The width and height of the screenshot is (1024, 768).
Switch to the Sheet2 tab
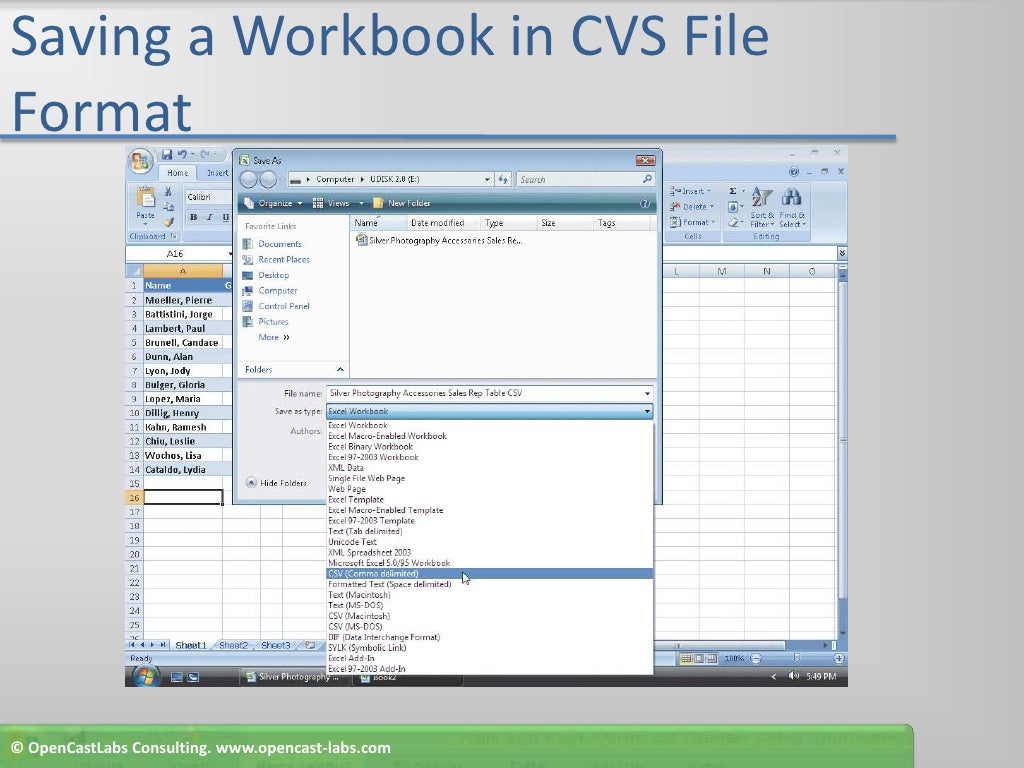click(233, 645)
